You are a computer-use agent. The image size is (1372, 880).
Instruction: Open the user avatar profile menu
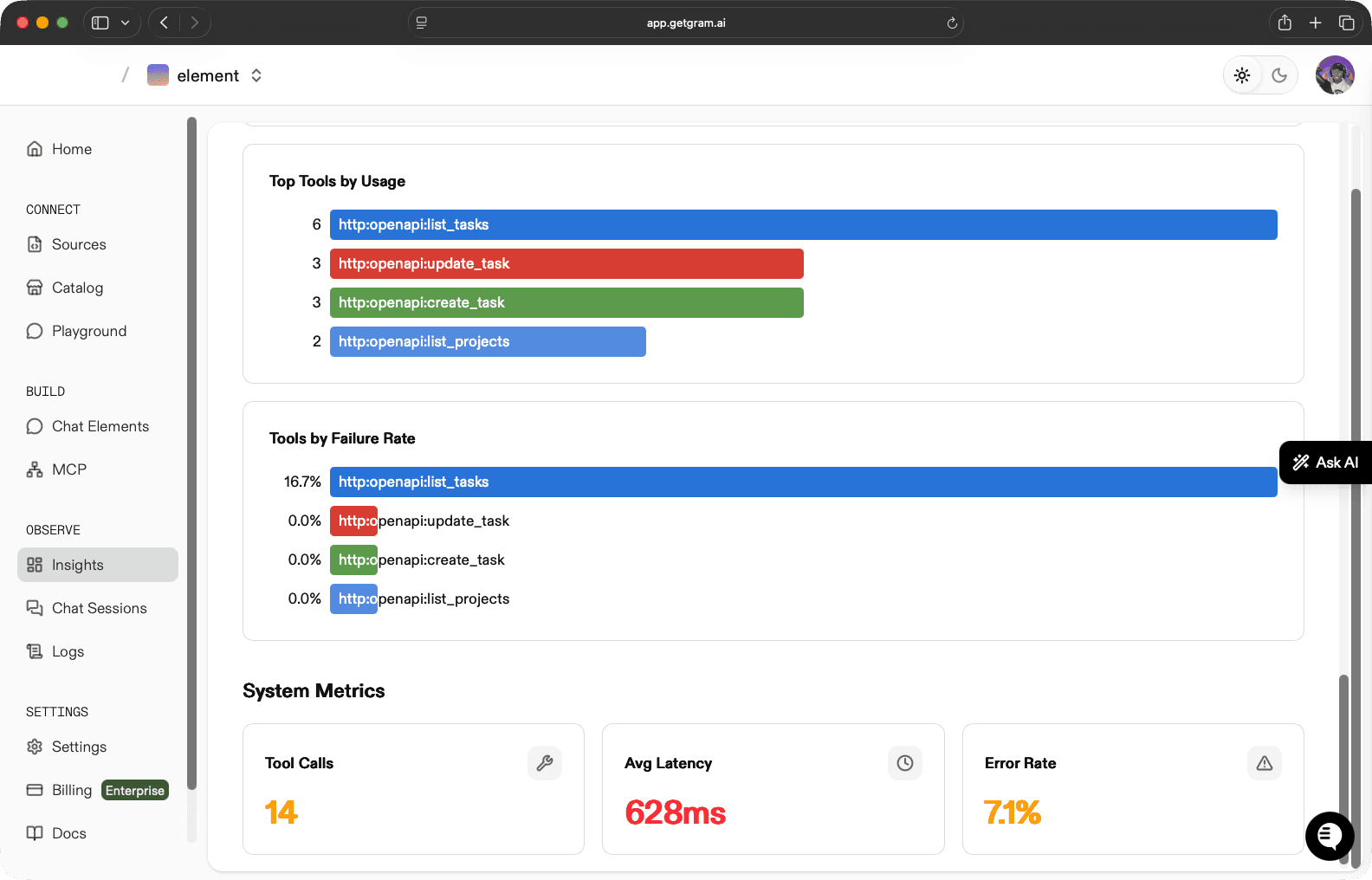[1335, 75]
